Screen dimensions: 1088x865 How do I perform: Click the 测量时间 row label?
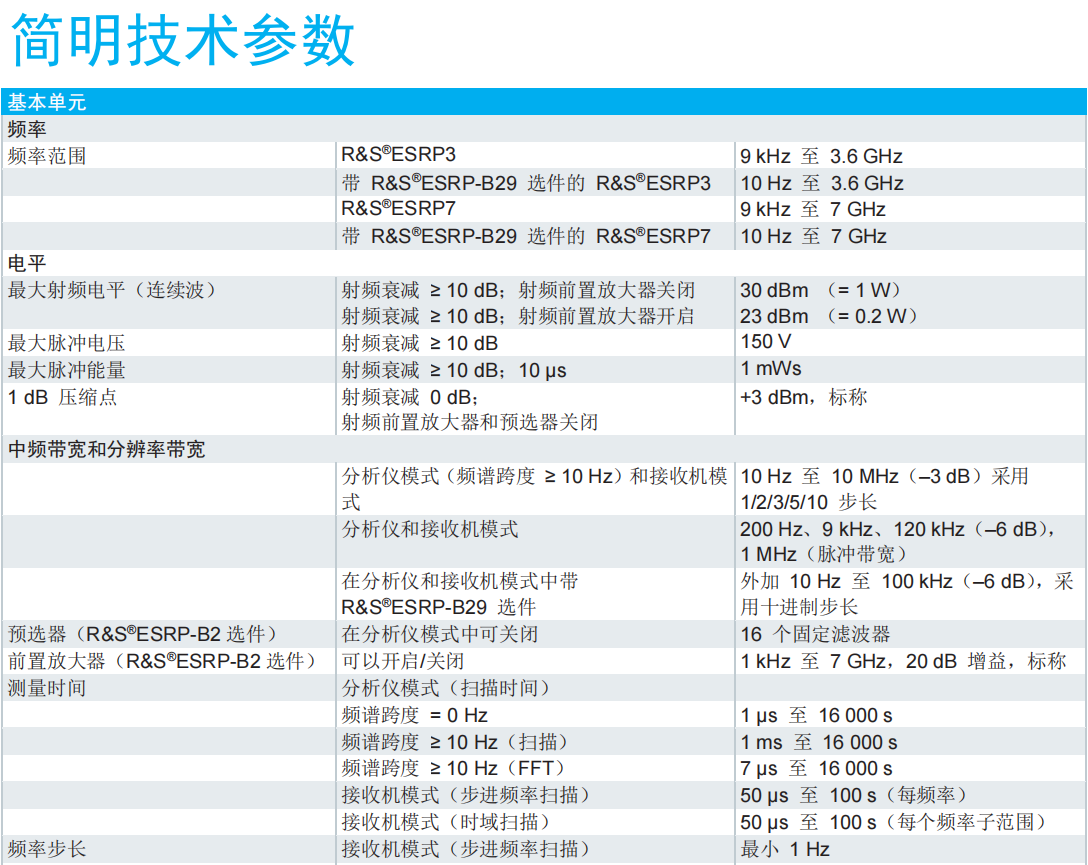click(47, 689)
